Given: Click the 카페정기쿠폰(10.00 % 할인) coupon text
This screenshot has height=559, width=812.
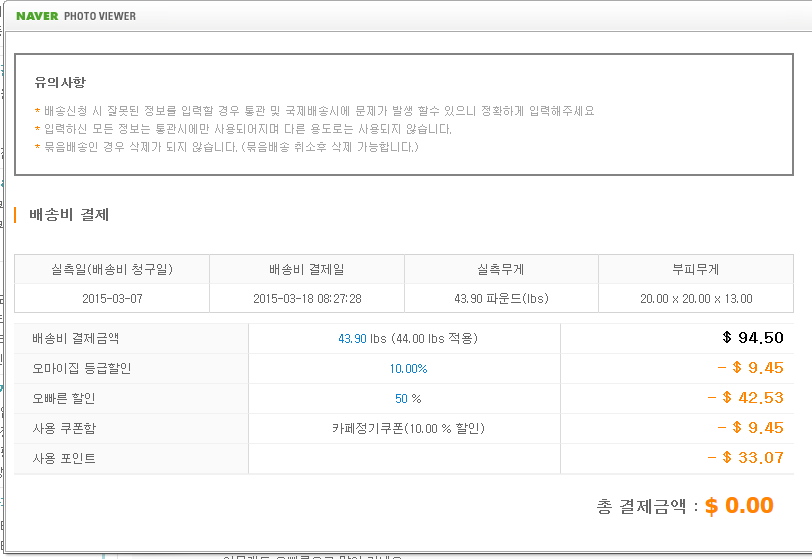Looking at the screenshot, I should (x=408, y=428).
